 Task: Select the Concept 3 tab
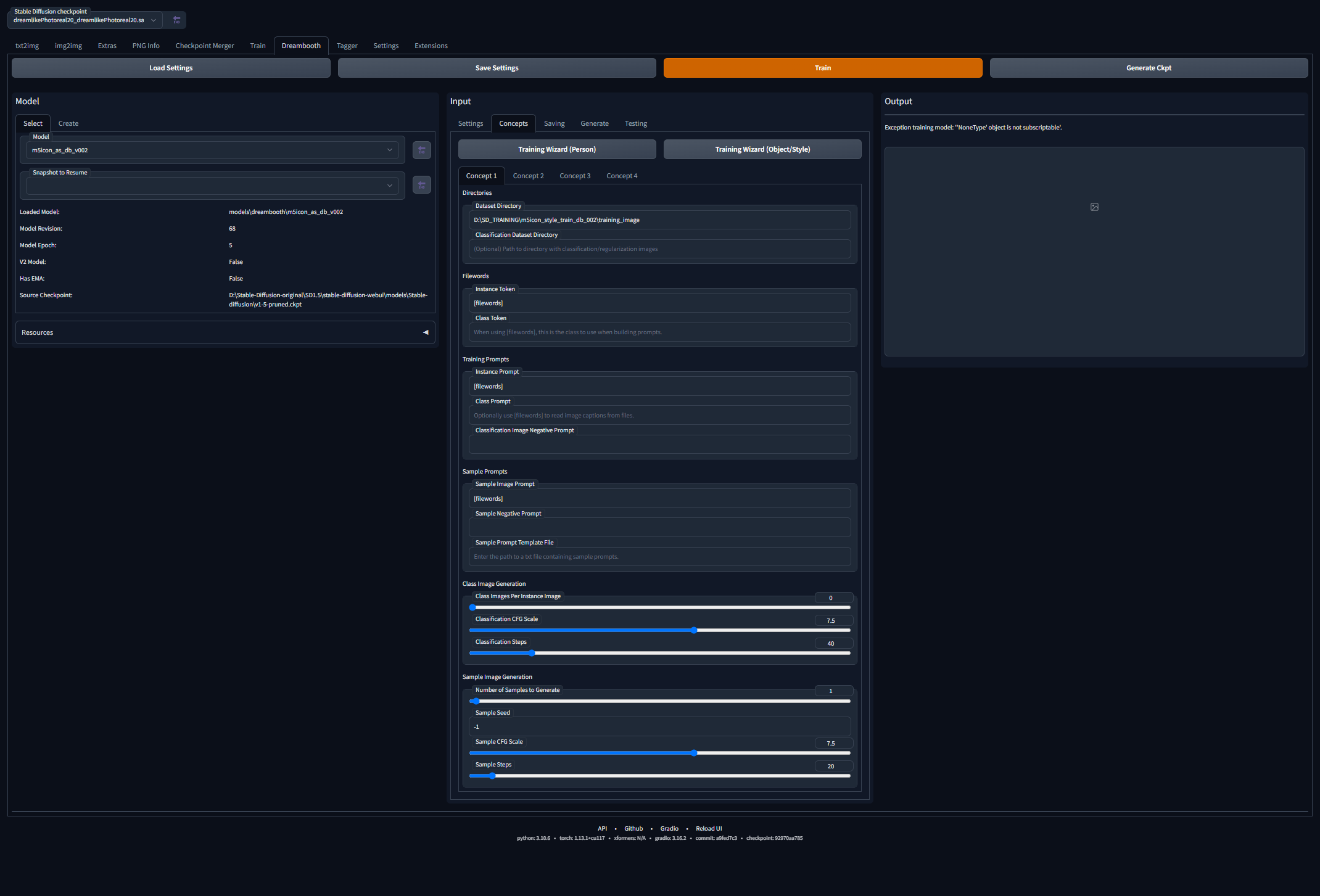point(575,176)
